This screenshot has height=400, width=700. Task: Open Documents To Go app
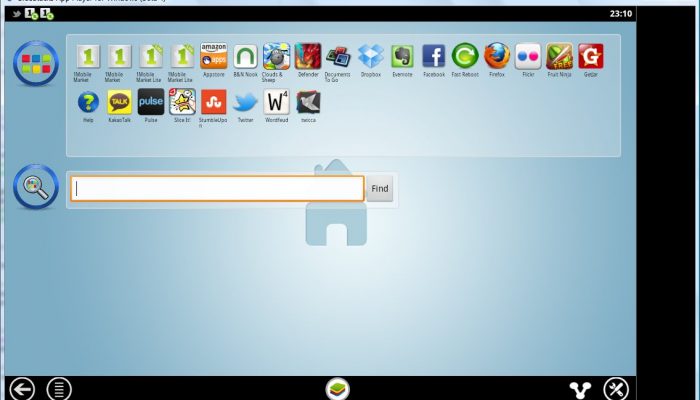coord(338,56)
